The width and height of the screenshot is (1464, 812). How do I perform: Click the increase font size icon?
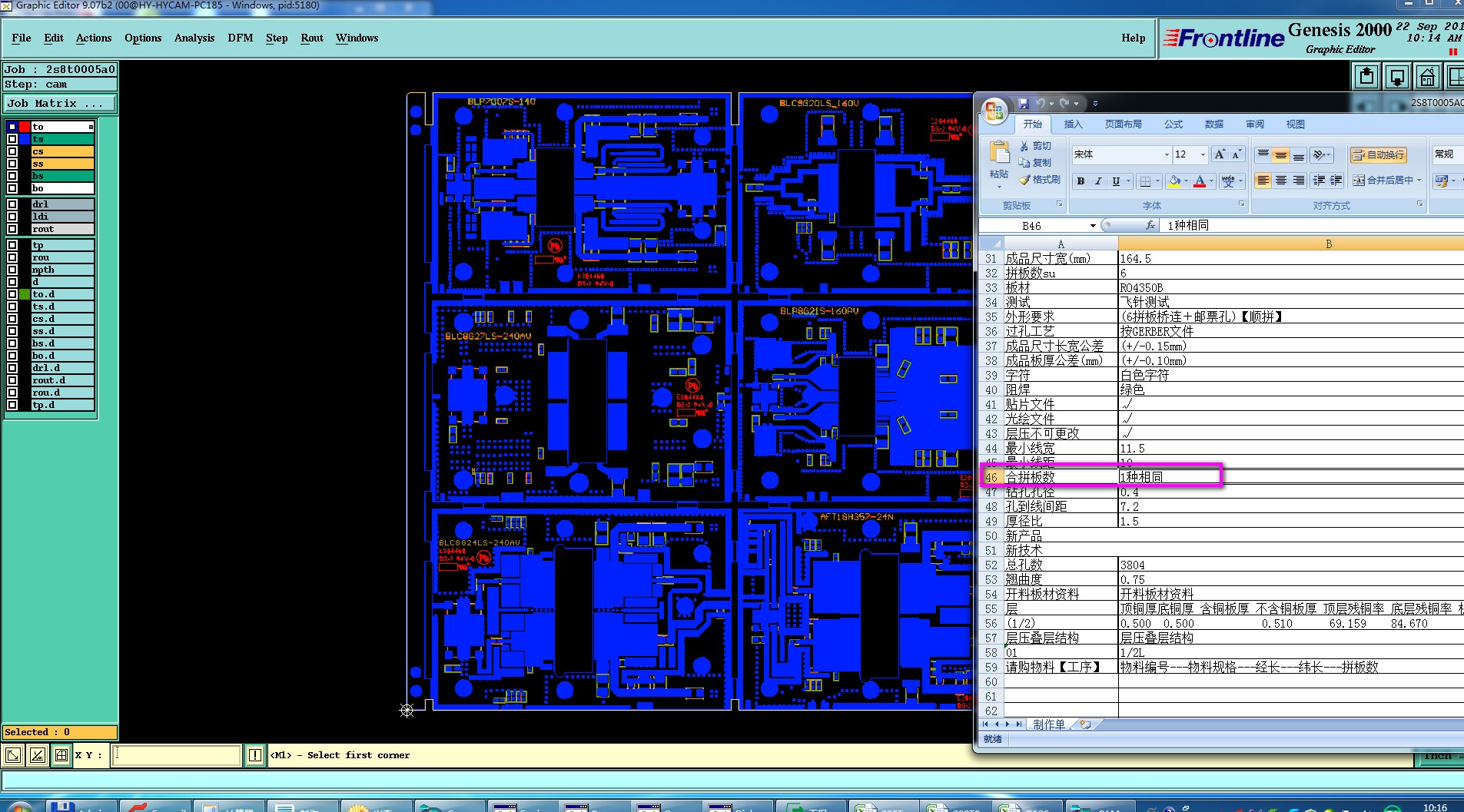tap(1219, 154)
